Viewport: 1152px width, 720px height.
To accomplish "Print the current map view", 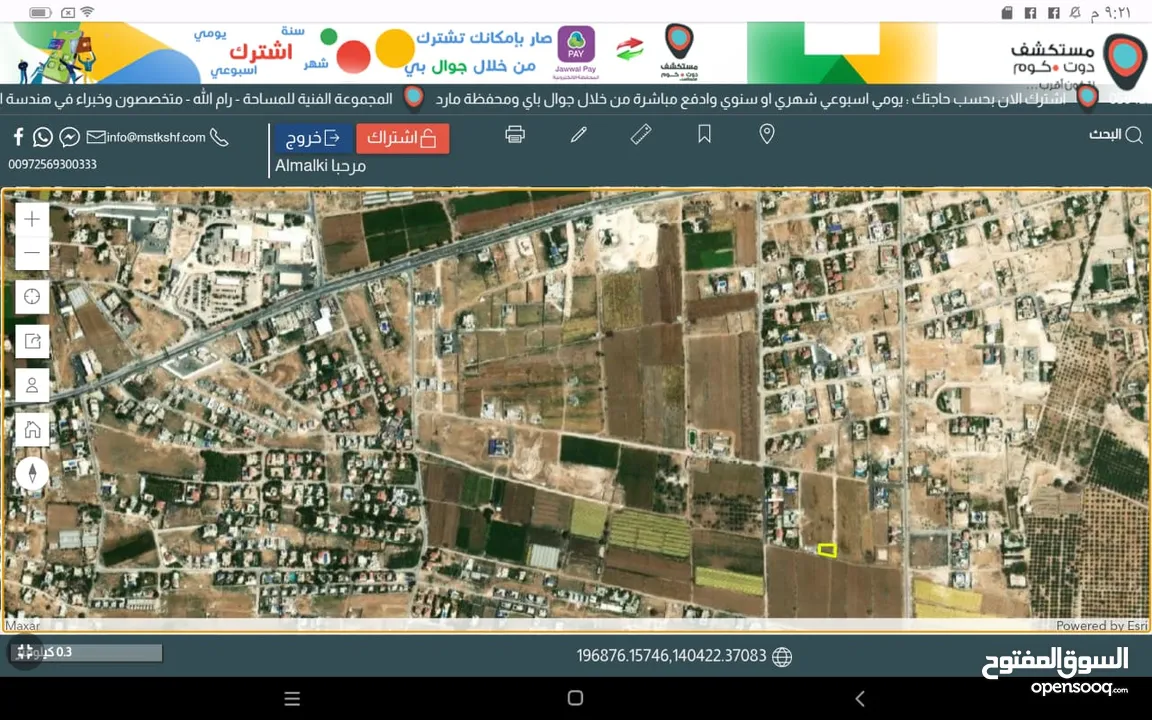I will tap(515, 134).
